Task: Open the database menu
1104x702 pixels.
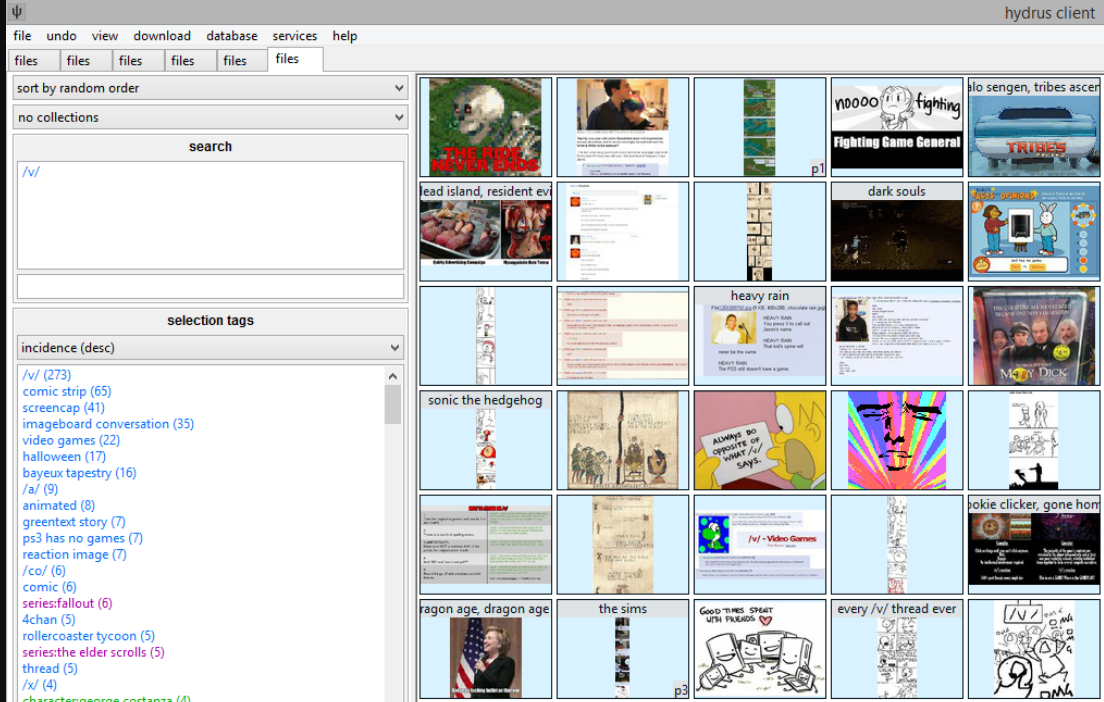Action: pyautogui.click(x=231, y=35)
